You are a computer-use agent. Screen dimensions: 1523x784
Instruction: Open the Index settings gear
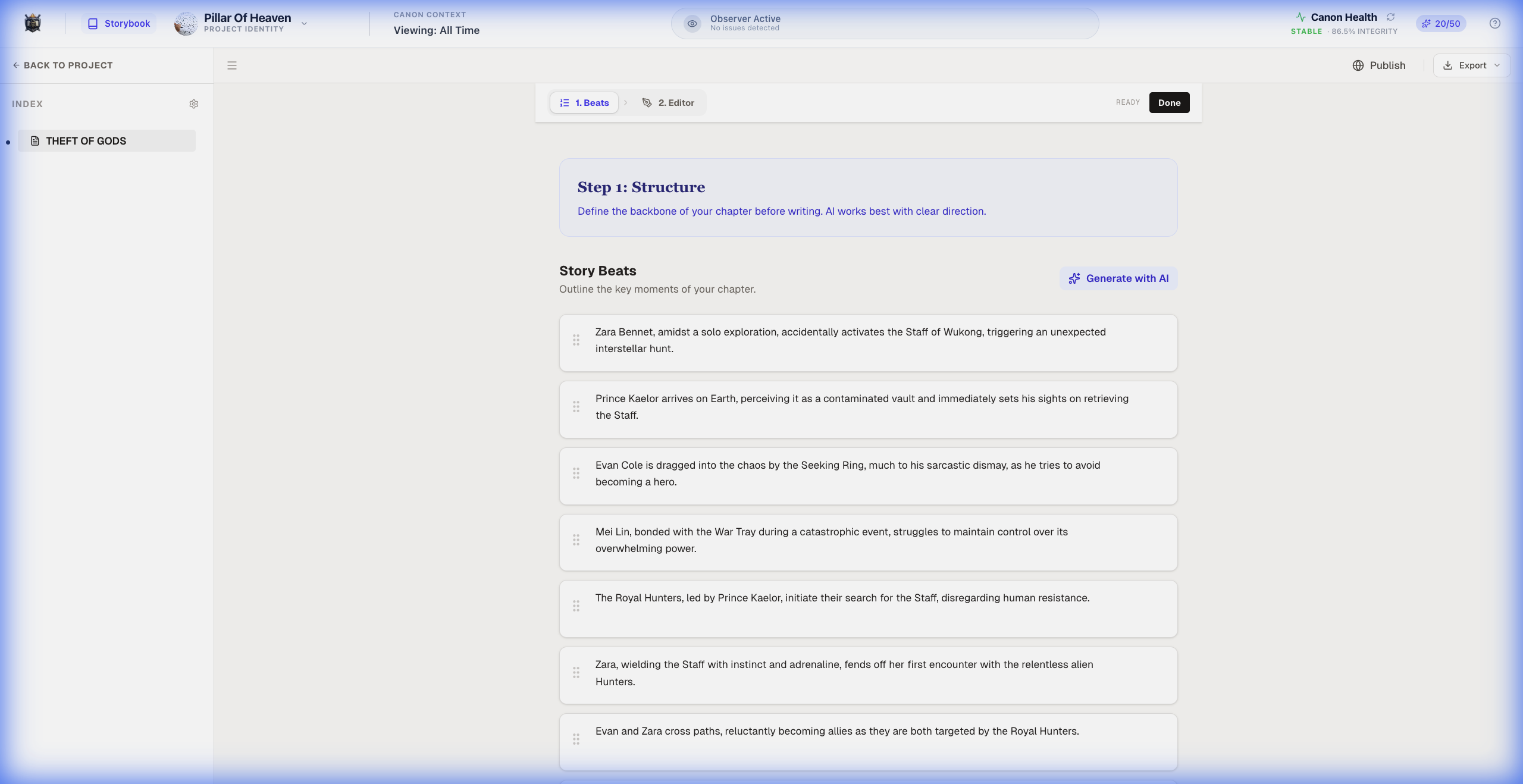194,104
